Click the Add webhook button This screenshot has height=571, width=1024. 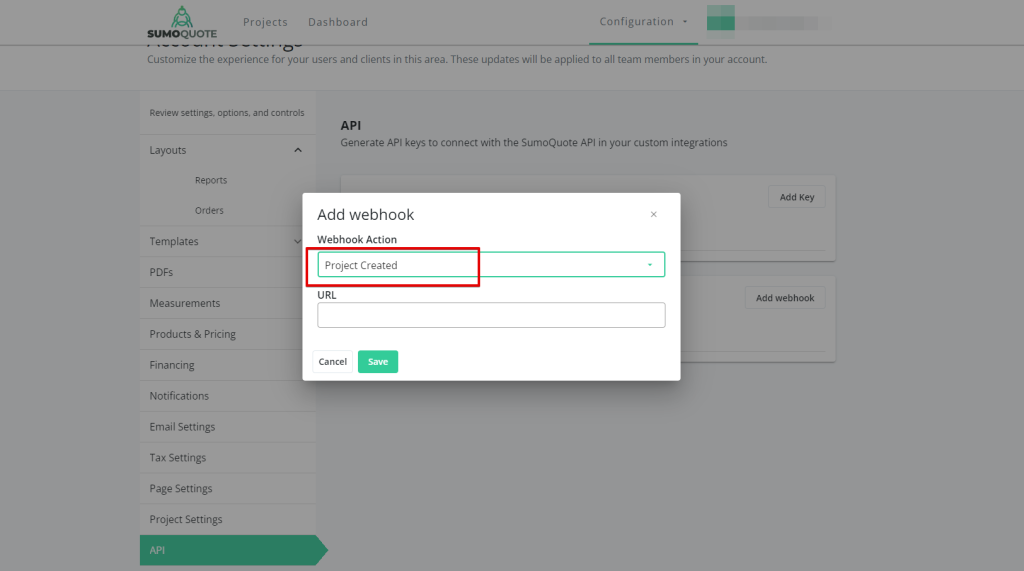[784, 298]
